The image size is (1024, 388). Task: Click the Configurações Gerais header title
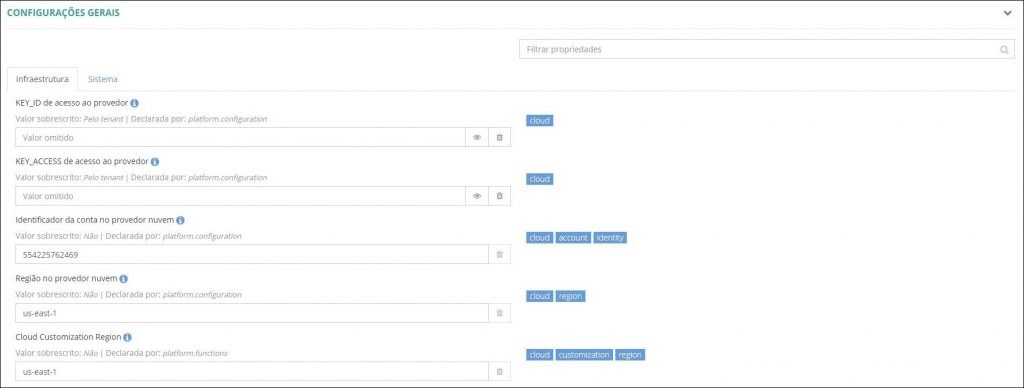coord(63,13)
